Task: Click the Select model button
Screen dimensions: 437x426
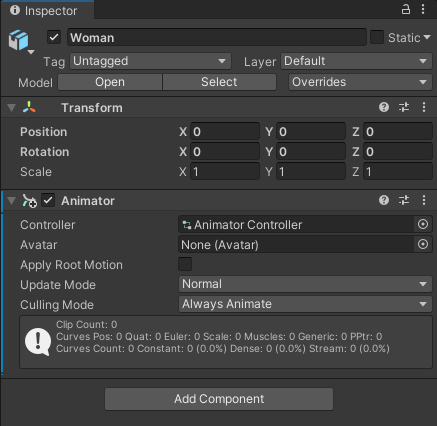Action: coord(219,82)
